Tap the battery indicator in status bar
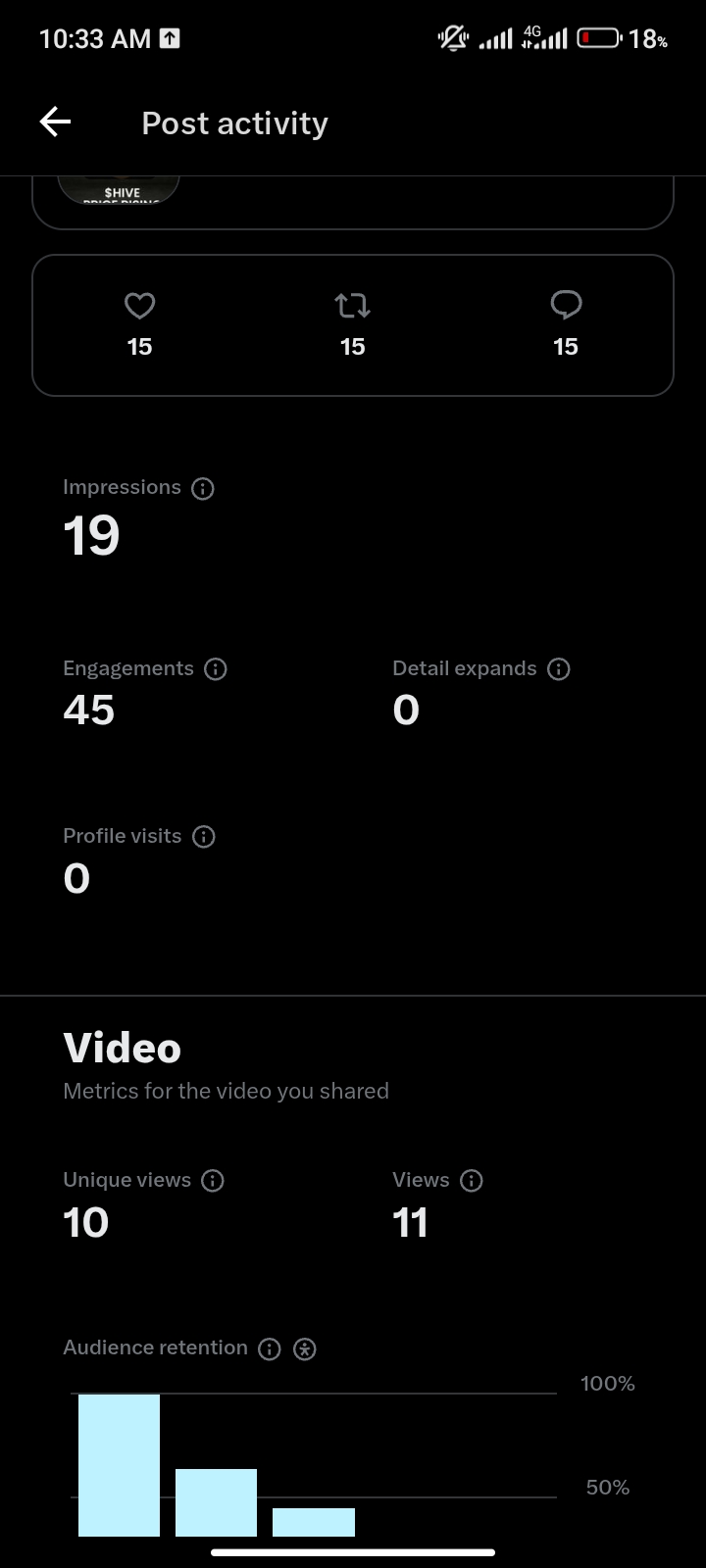Viewport: 706px width, 1568px height. [599, 39]
